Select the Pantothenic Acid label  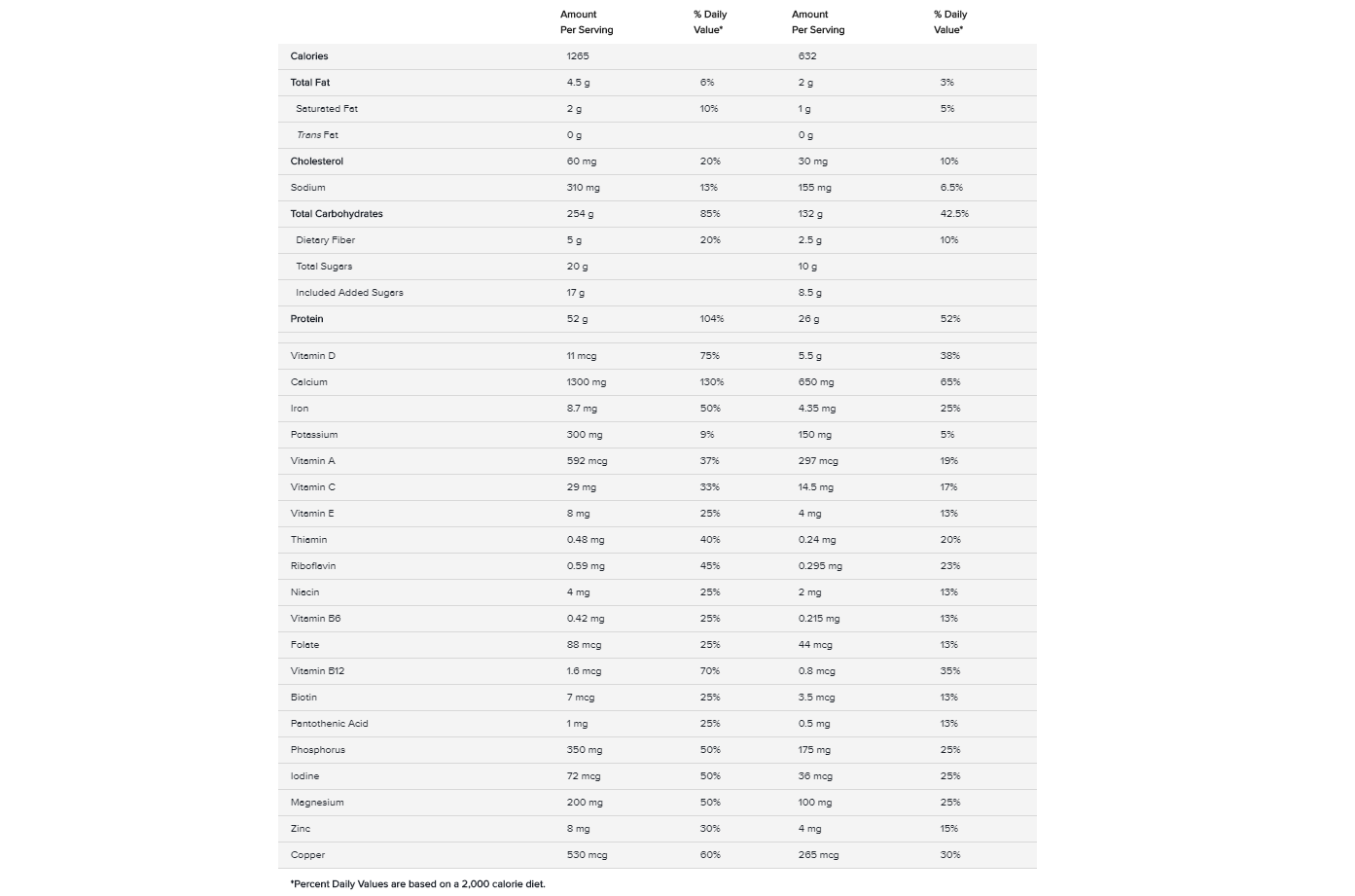329,724
